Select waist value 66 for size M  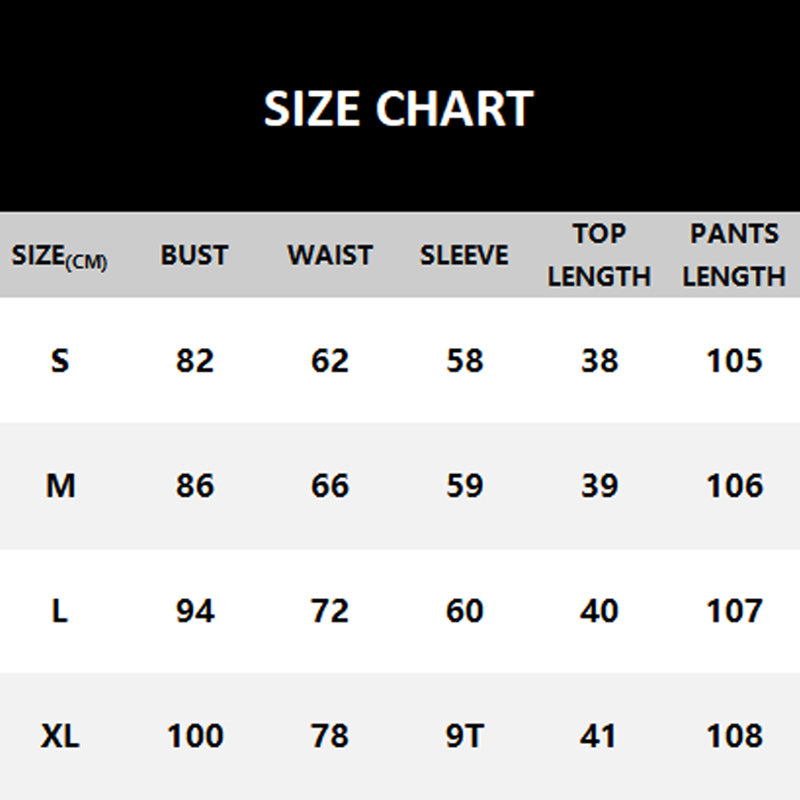pos(330,486)
